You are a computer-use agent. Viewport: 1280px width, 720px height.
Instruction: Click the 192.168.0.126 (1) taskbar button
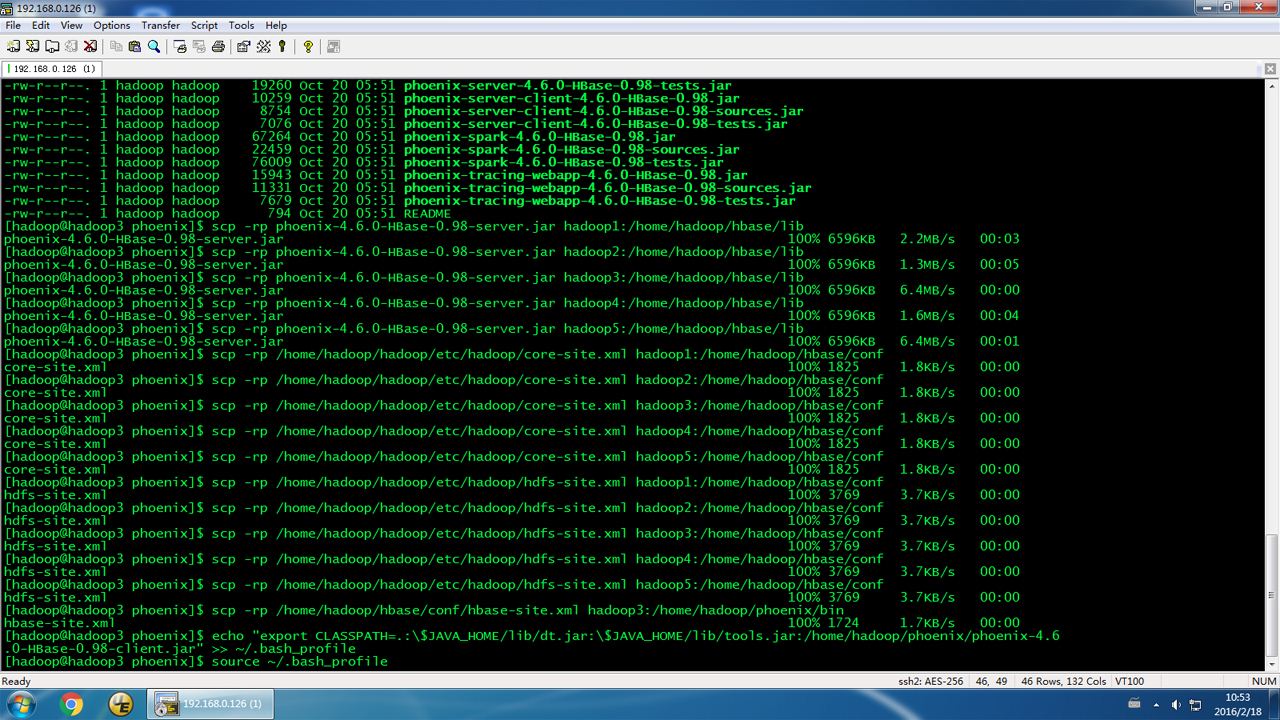click(211, 705)
